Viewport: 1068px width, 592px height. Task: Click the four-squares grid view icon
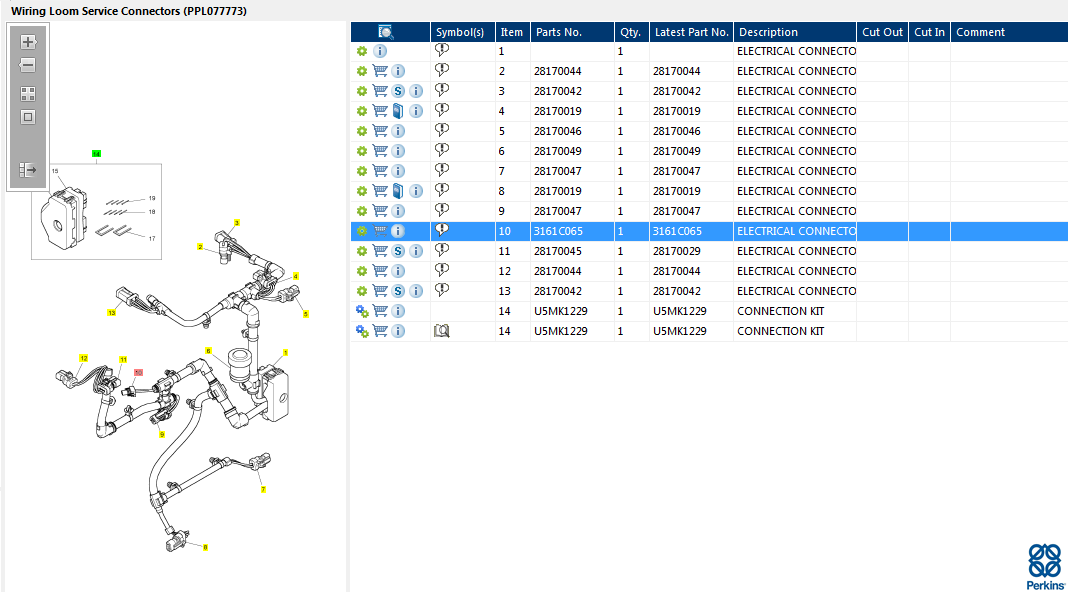pos(28,94)
